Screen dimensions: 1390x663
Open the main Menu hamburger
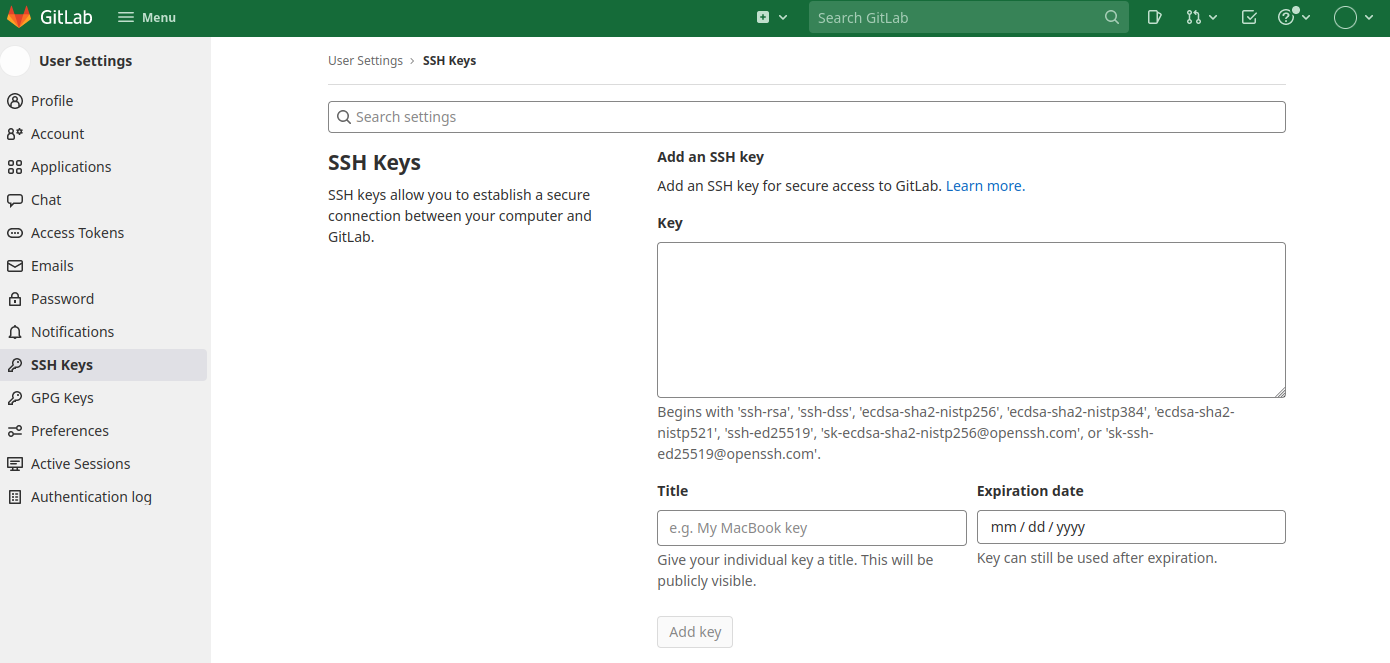[x=146, y=18]
